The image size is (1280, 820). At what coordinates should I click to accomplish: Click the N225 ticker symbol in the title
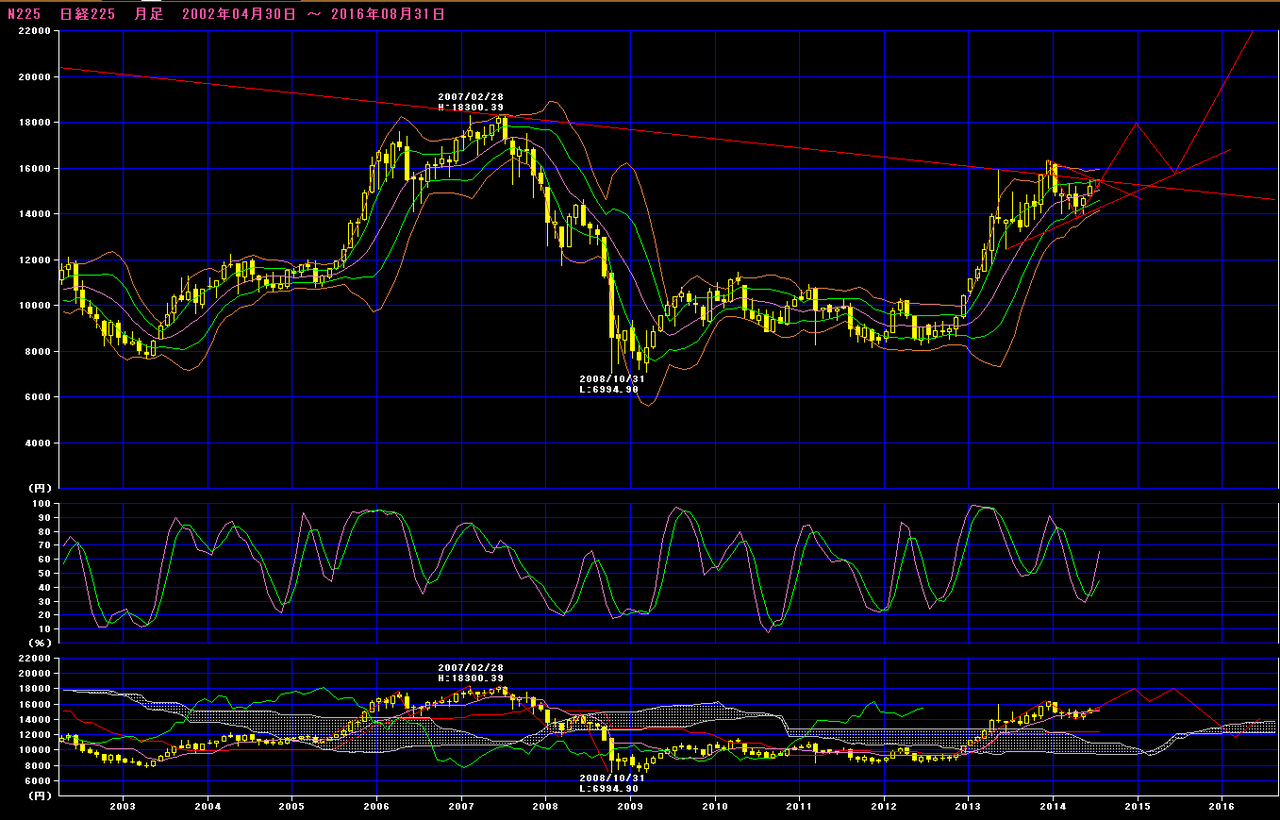pyautogui.click(x=26, y=14)
